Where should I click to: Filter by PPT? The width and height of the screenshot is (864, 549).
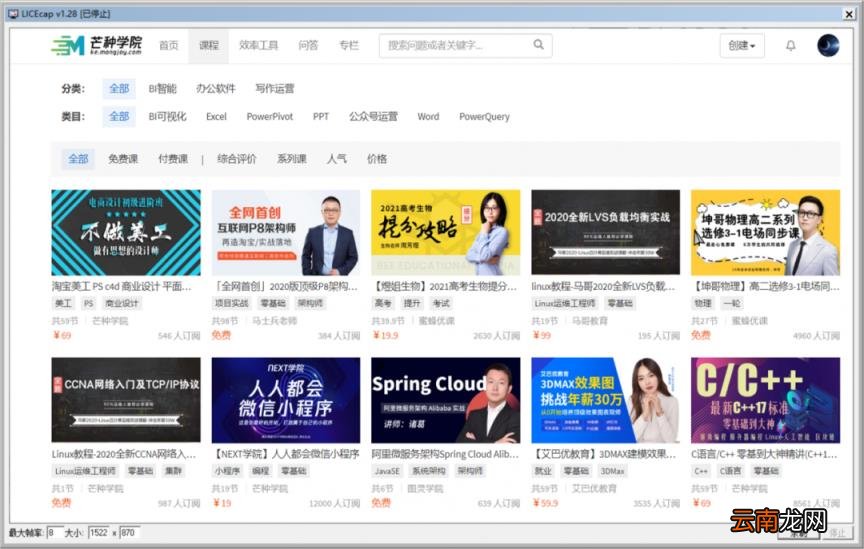coord(321,116)
